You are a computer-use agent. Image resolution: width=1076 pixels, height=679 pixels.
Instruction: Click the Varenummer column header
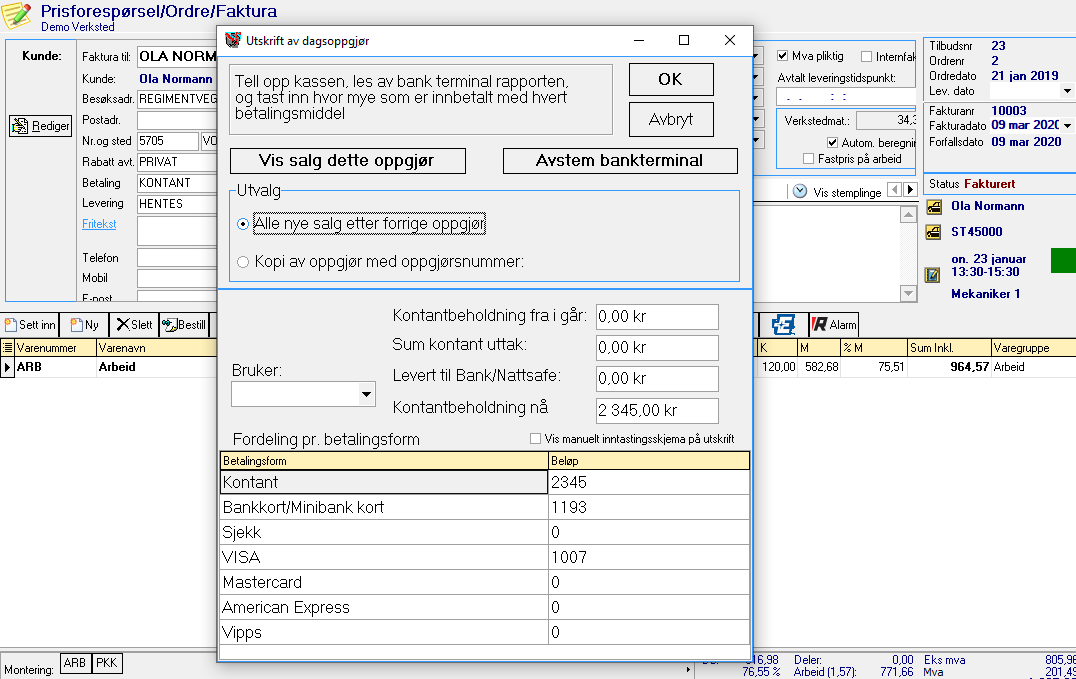pos(55,348)
